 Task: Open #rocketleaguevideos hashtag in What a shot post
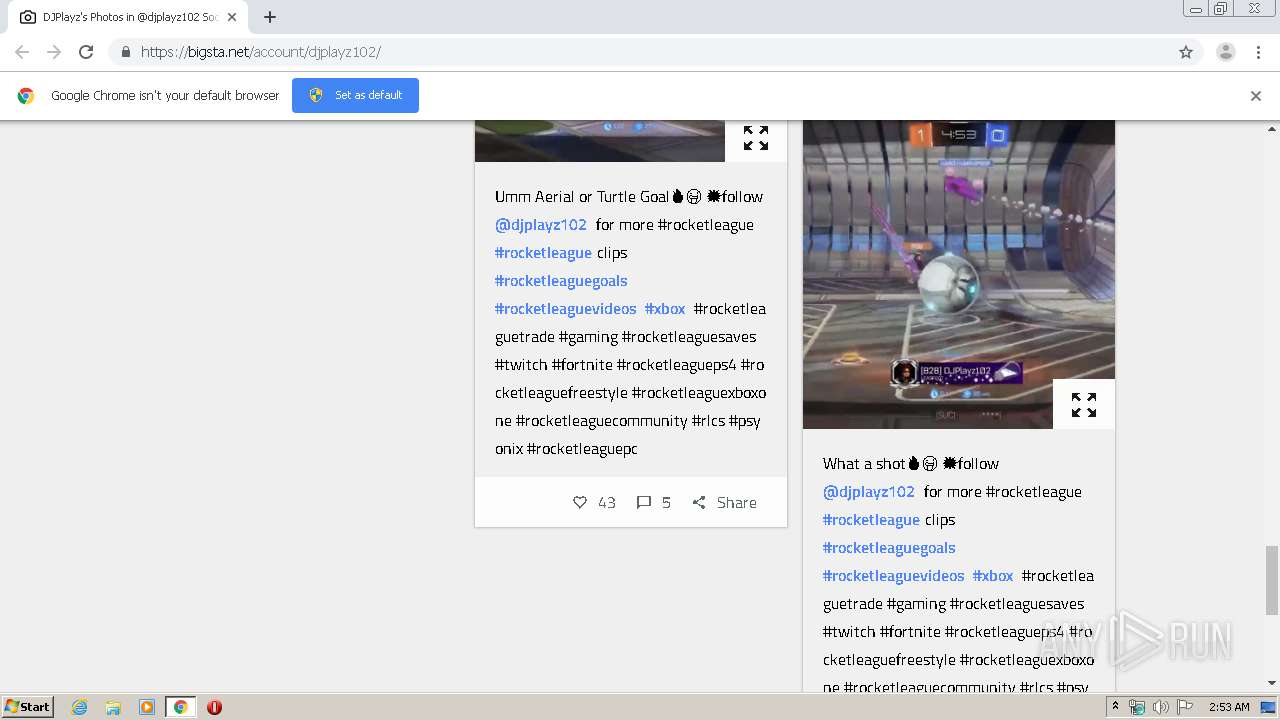(893, 575)
